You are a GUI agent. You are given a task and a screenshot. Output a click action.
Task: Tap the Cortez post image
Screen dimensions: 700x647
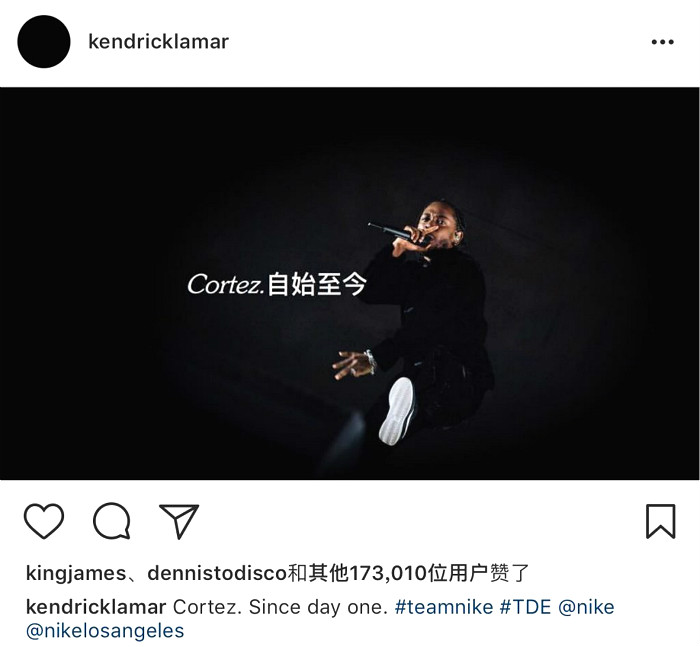tap(350, 284)
